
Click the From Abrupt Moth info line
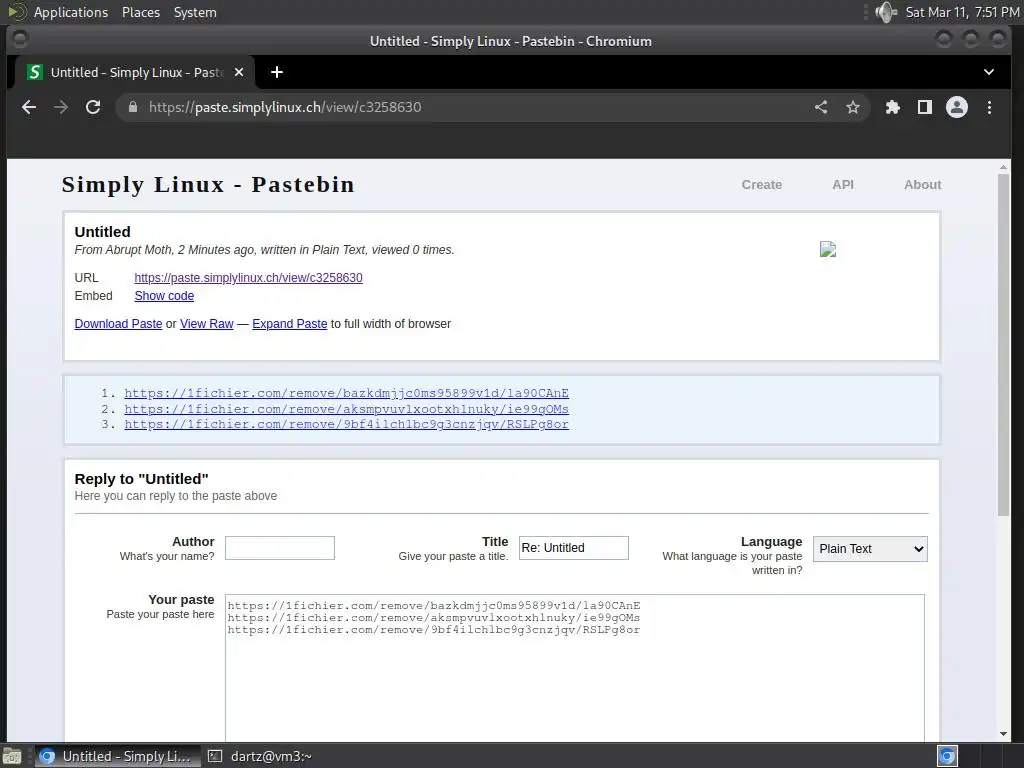[x=264, y=250]
